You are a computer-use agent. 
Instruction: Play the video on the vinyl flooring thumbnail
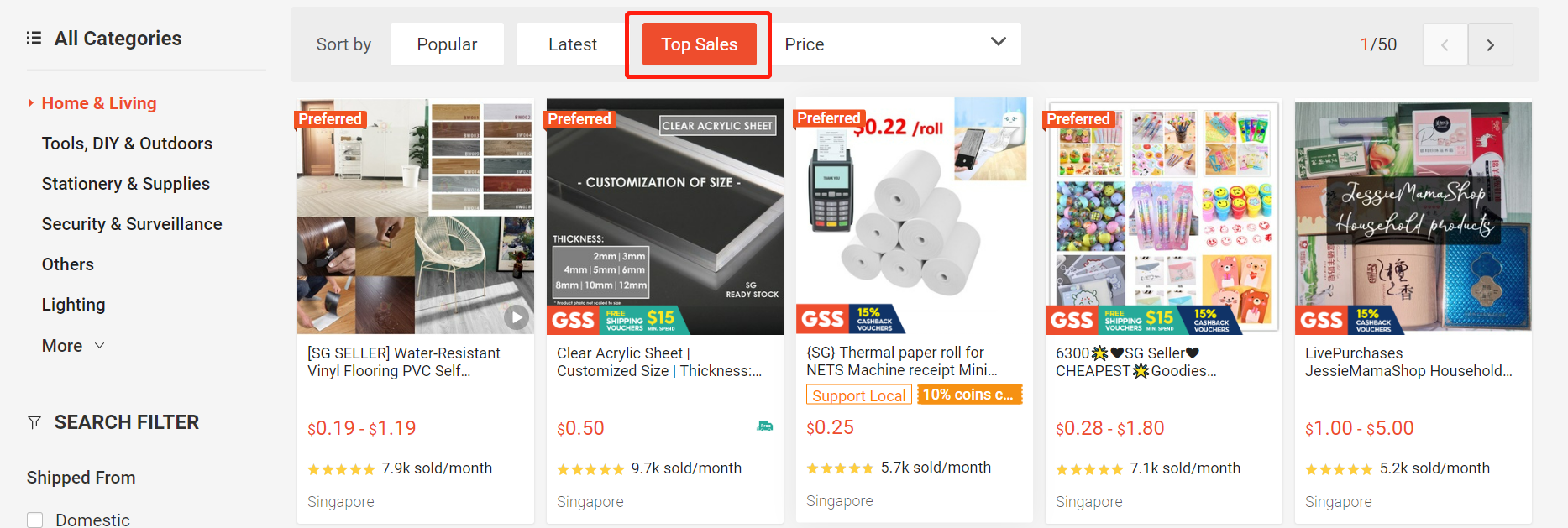tap(517, 316)
